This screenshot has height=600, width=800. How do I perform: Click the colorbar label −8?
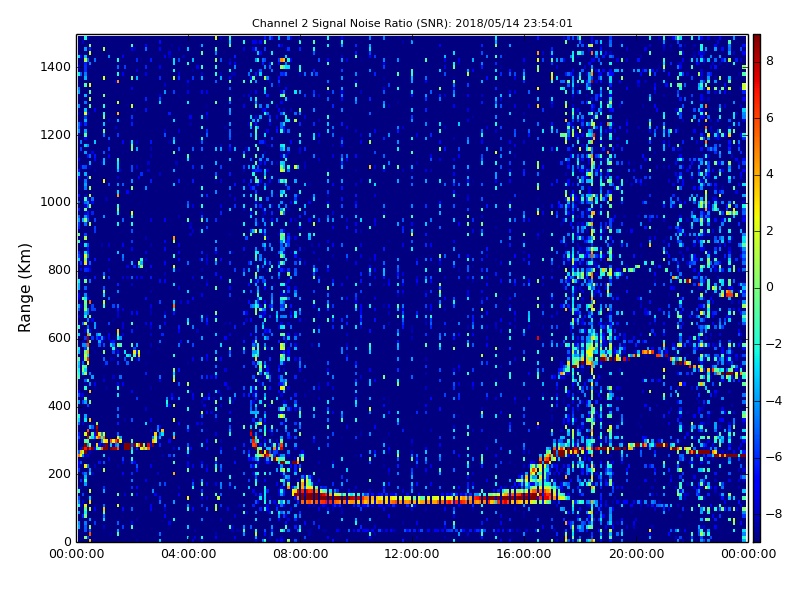click(774, 514)
